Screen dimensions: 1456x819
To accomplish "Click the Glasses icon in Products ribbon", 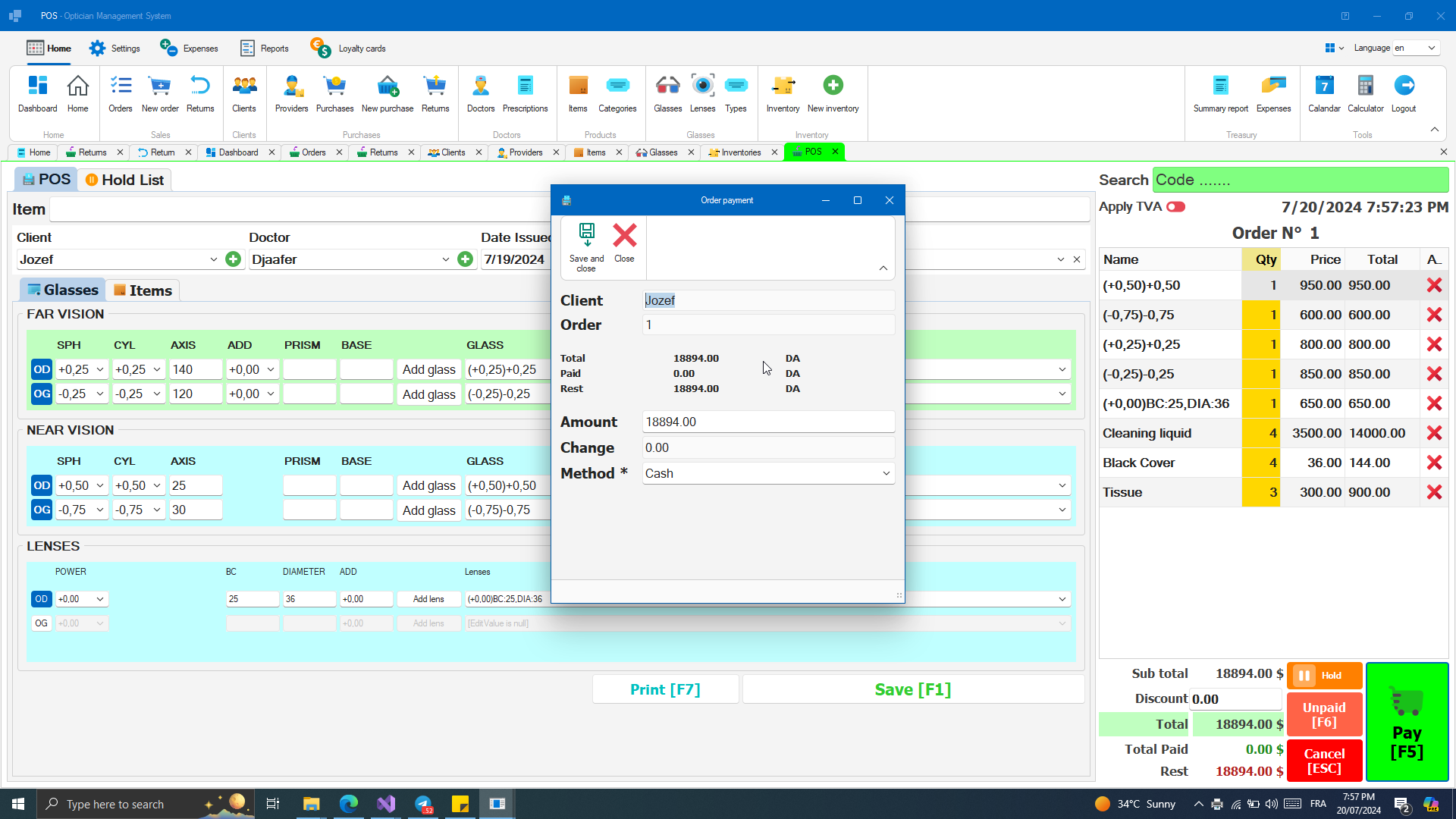I will [667, 91].
